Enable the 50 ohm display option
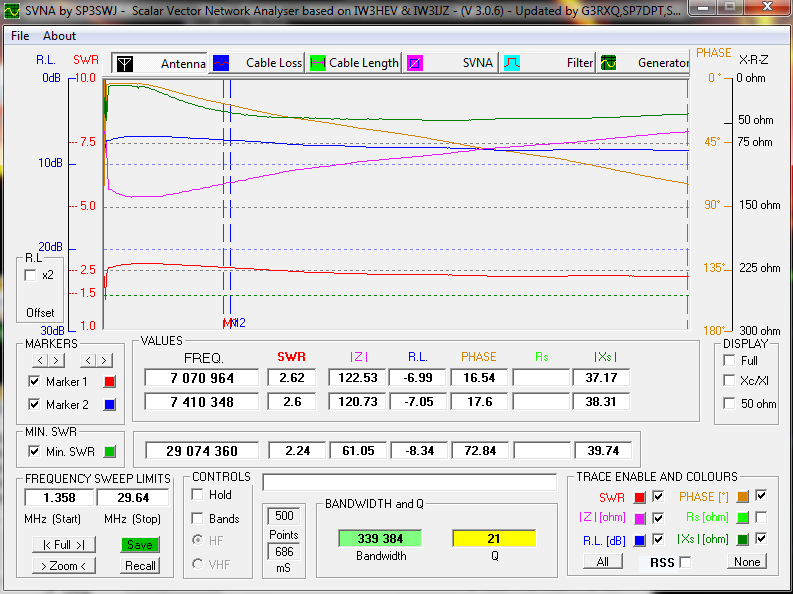The height and width of the screenshot is (594, 793). [x=729, y=404]
